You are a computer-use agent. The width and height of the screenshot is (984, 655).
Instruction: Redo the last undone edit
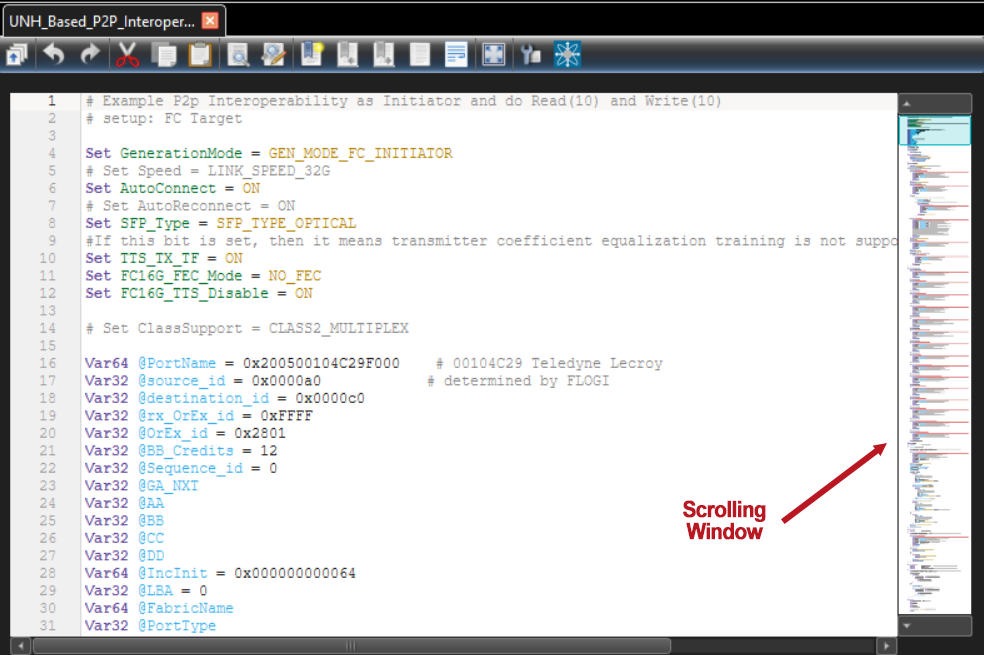[90, 55]
